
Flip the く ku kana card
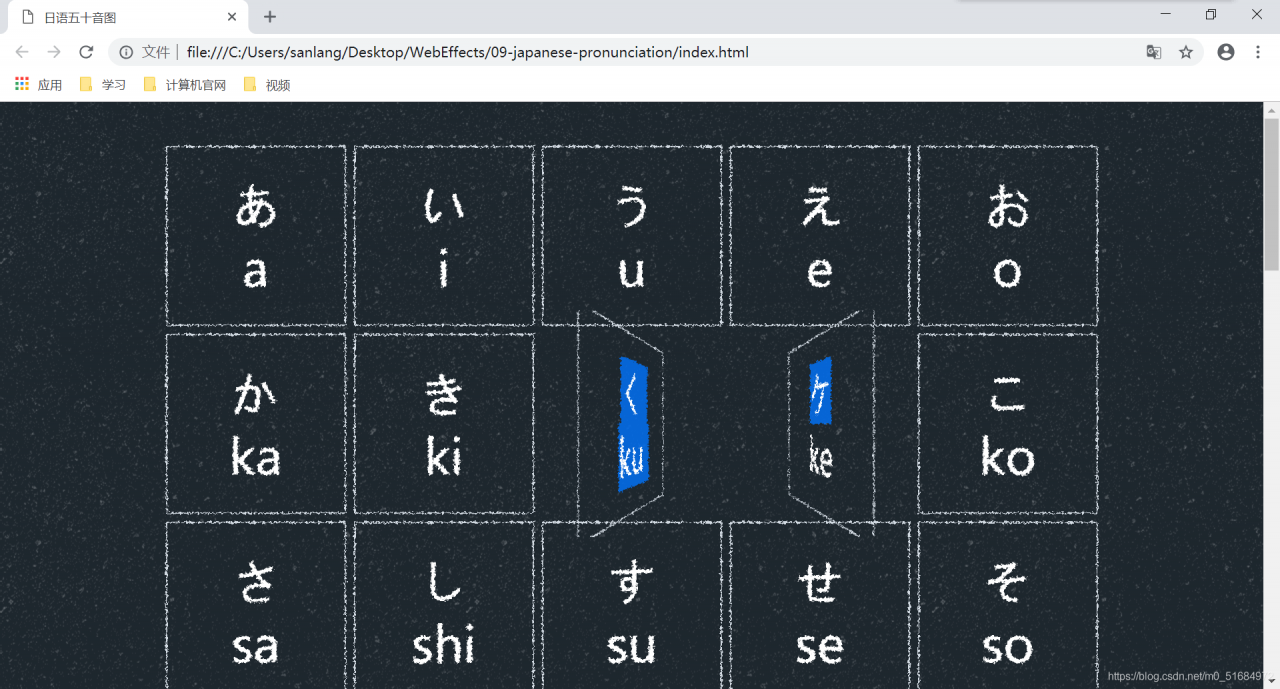pyautogui.click(x=631, y=423)
